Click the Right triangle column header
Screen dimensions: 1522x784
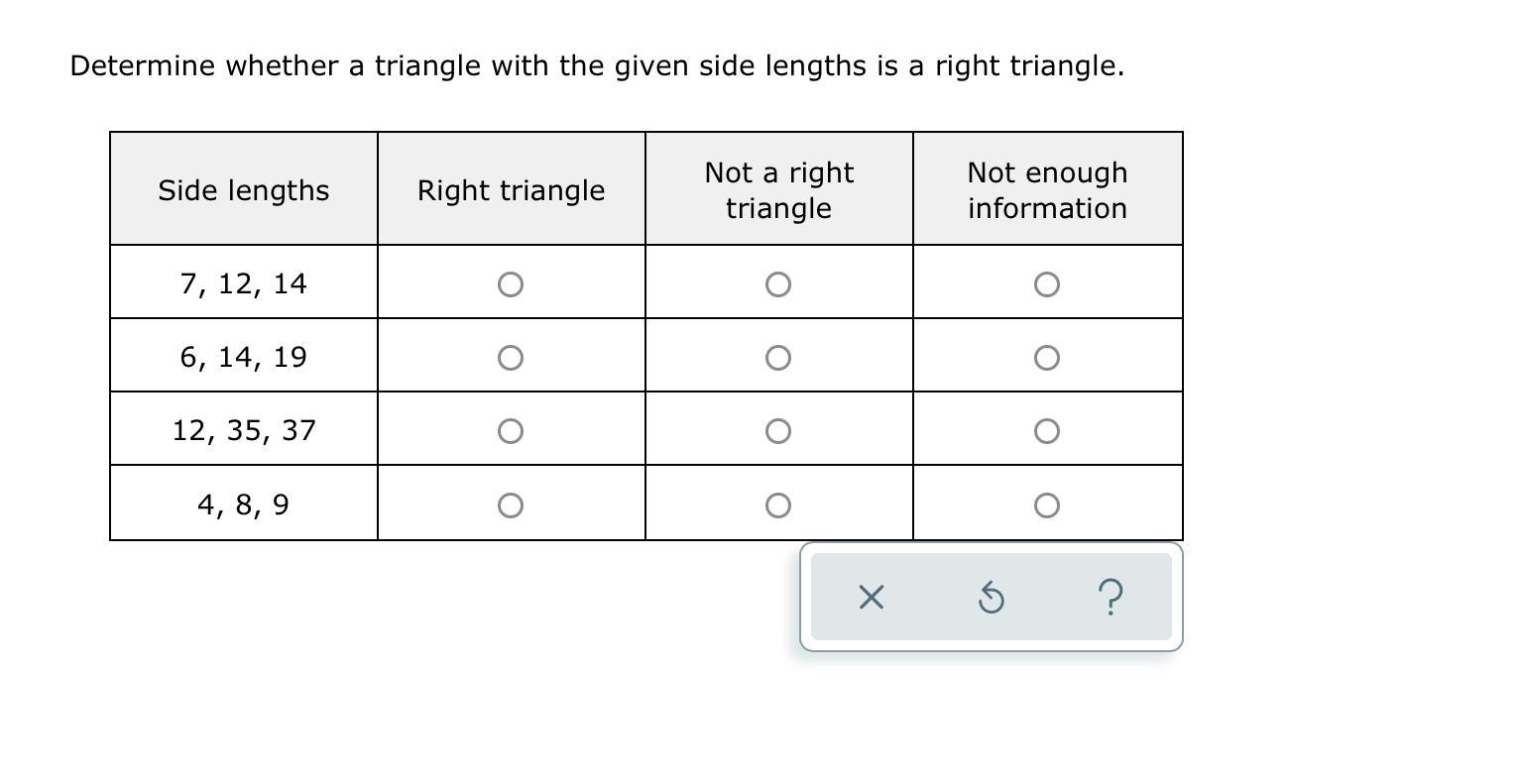point(511,190)
